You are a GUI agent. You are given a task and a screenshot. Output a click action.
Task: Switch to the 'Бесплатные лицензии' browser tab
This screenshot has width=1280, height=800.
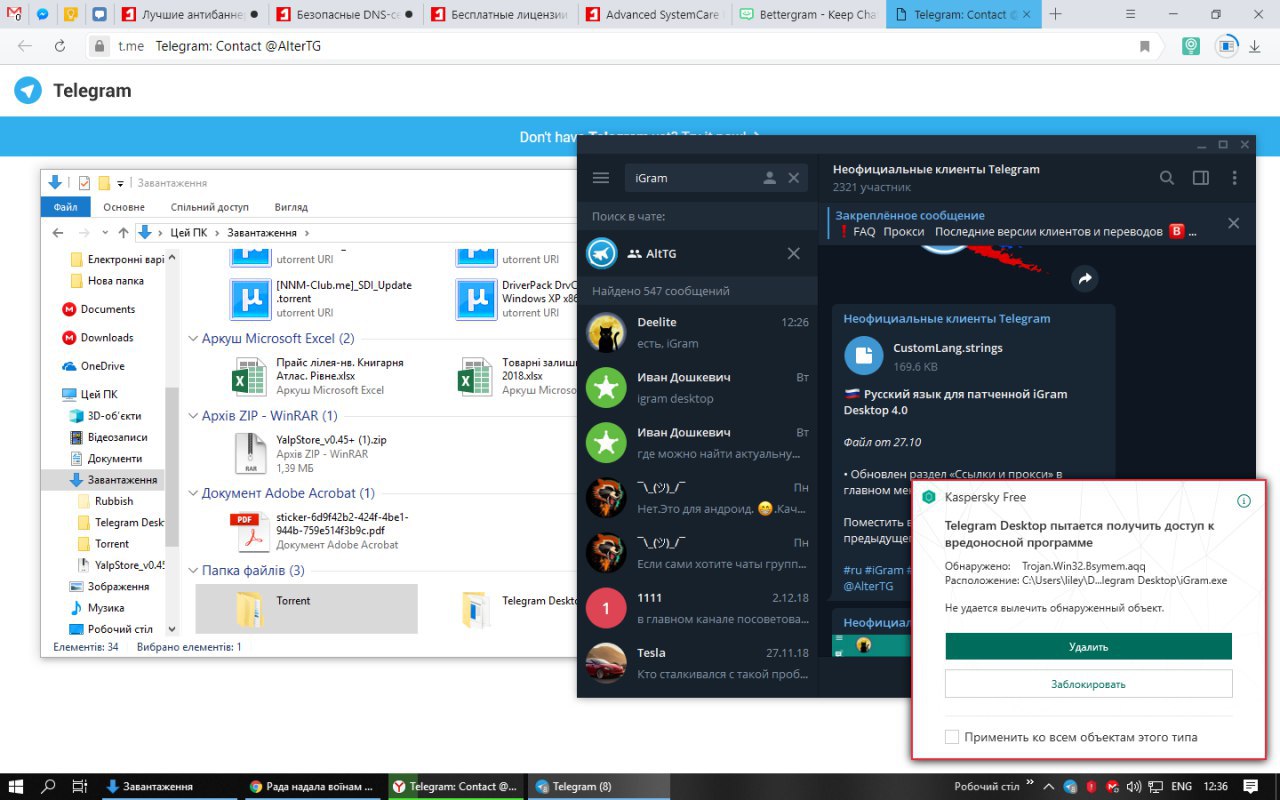pyautogui.click(x=498, y=15)
